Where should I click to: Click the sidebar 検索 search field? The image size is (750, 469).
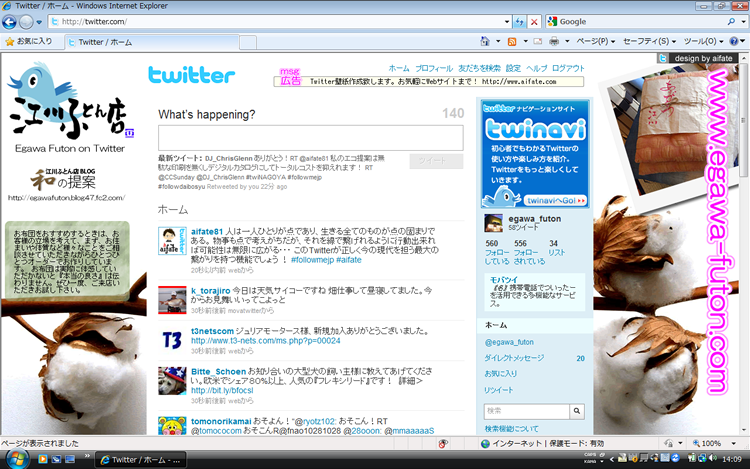(527, 411)
